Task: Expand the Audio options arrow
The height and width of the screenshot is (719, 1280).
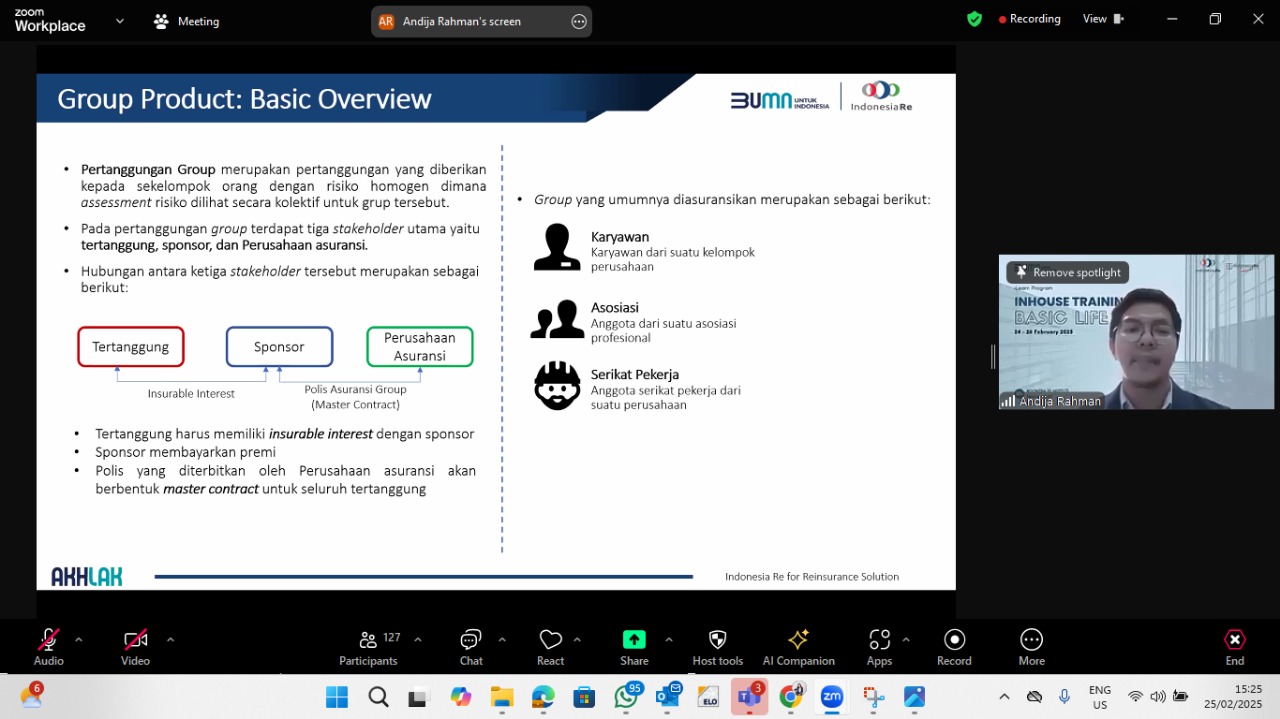Action: point(79,639)
